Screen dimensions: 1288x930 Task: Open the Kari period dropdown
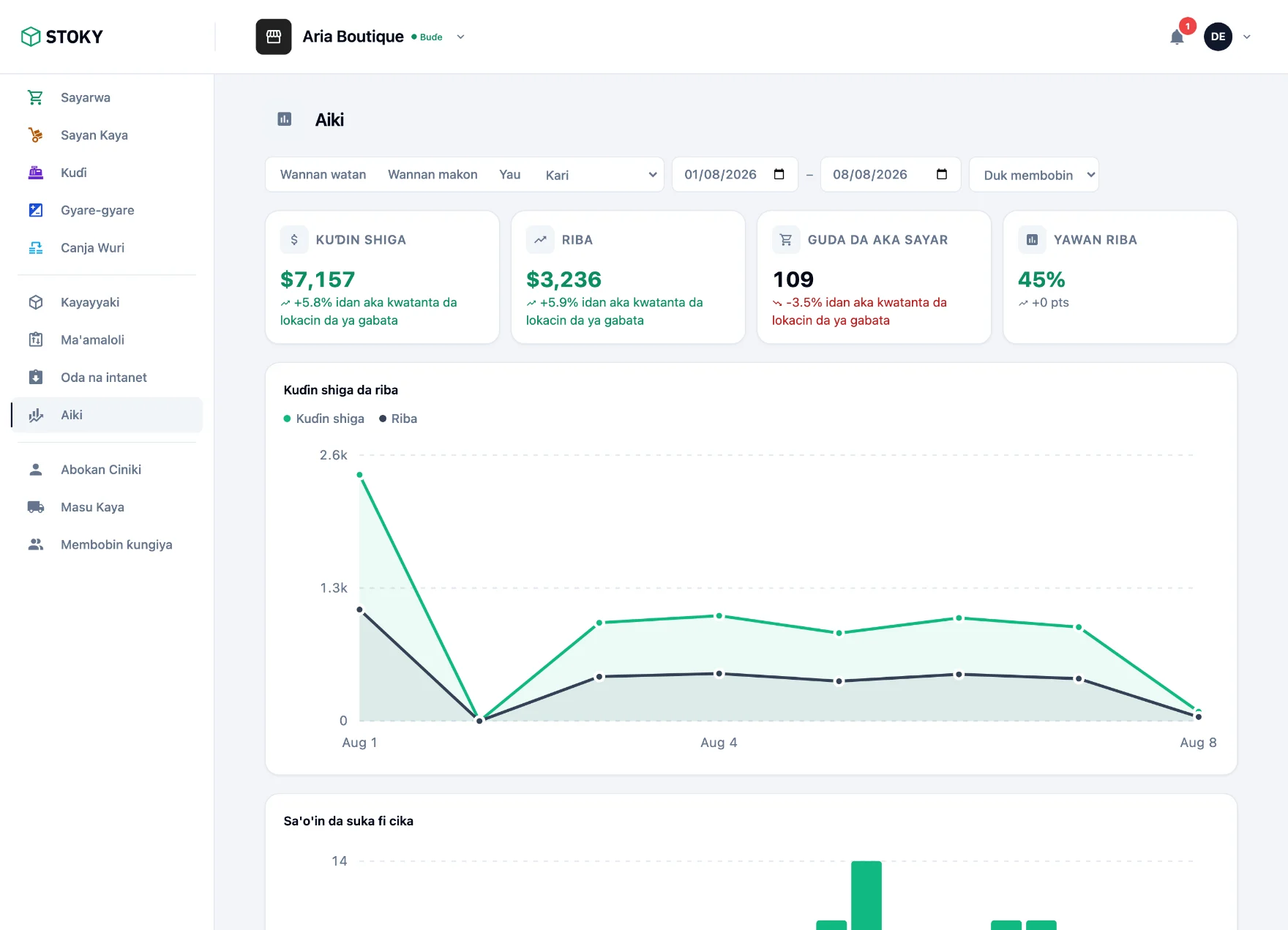[600, 175]
